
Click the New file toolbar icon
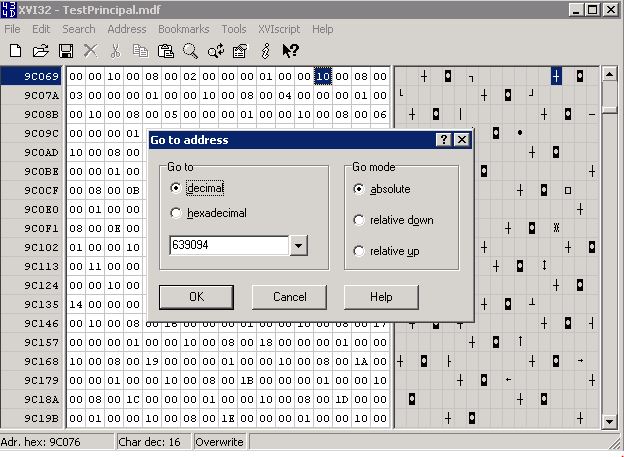[x=16, y=51]
